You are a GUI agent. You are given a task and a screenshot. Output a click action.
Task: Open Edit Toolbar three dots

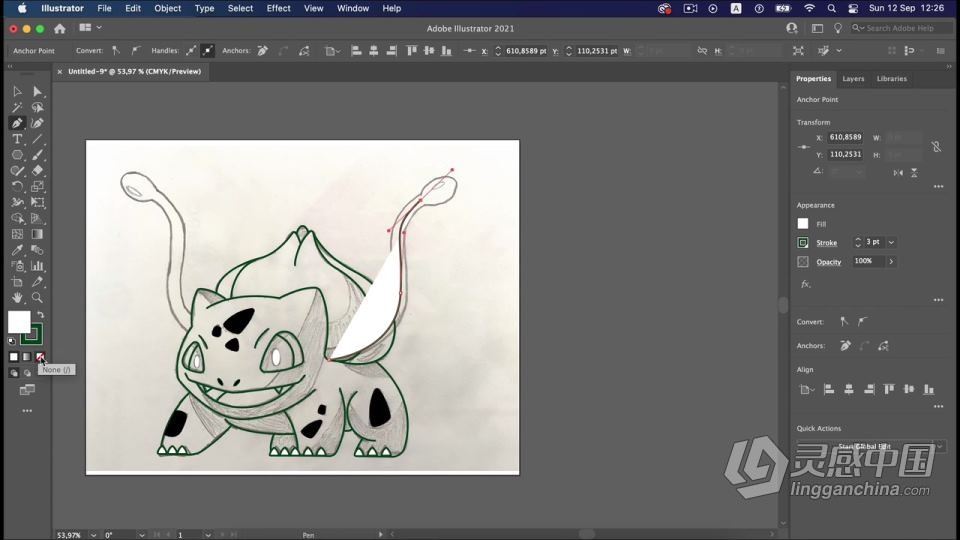pos(27,411)
